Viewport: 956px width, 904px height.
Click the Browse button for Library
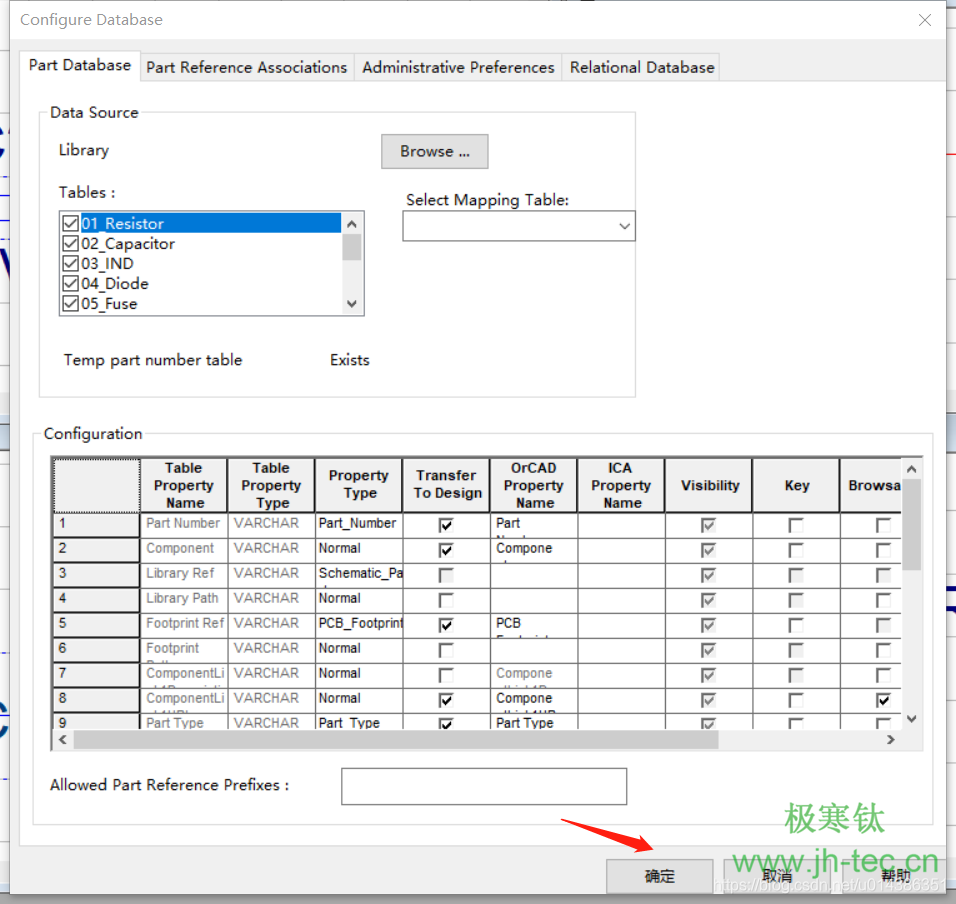coord(434,151)
